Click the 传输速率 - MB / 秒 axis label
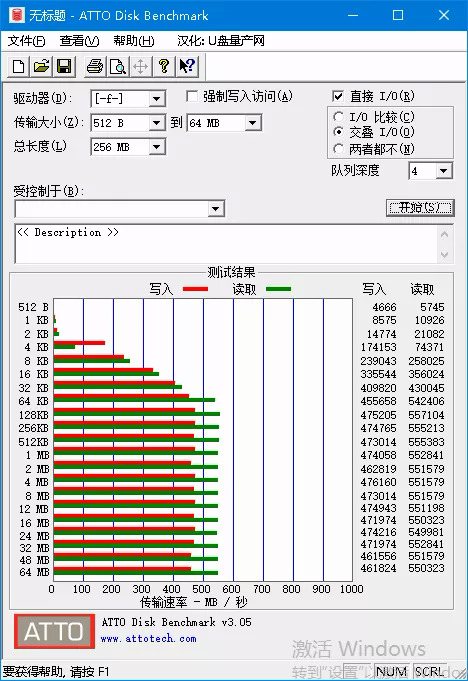This screenshot has width=468, height=681. pyautogui.click(x=194, y=602)
